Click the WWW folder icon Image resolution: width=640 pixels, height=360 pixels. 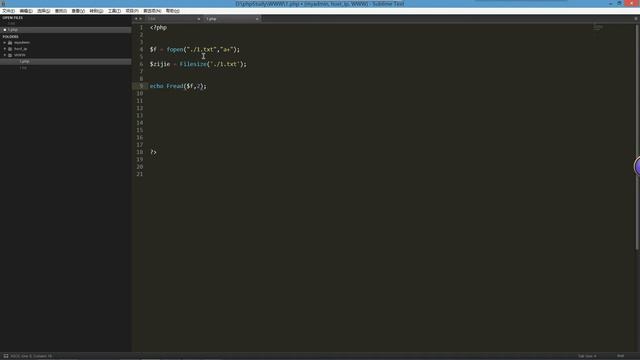[10, 55]
